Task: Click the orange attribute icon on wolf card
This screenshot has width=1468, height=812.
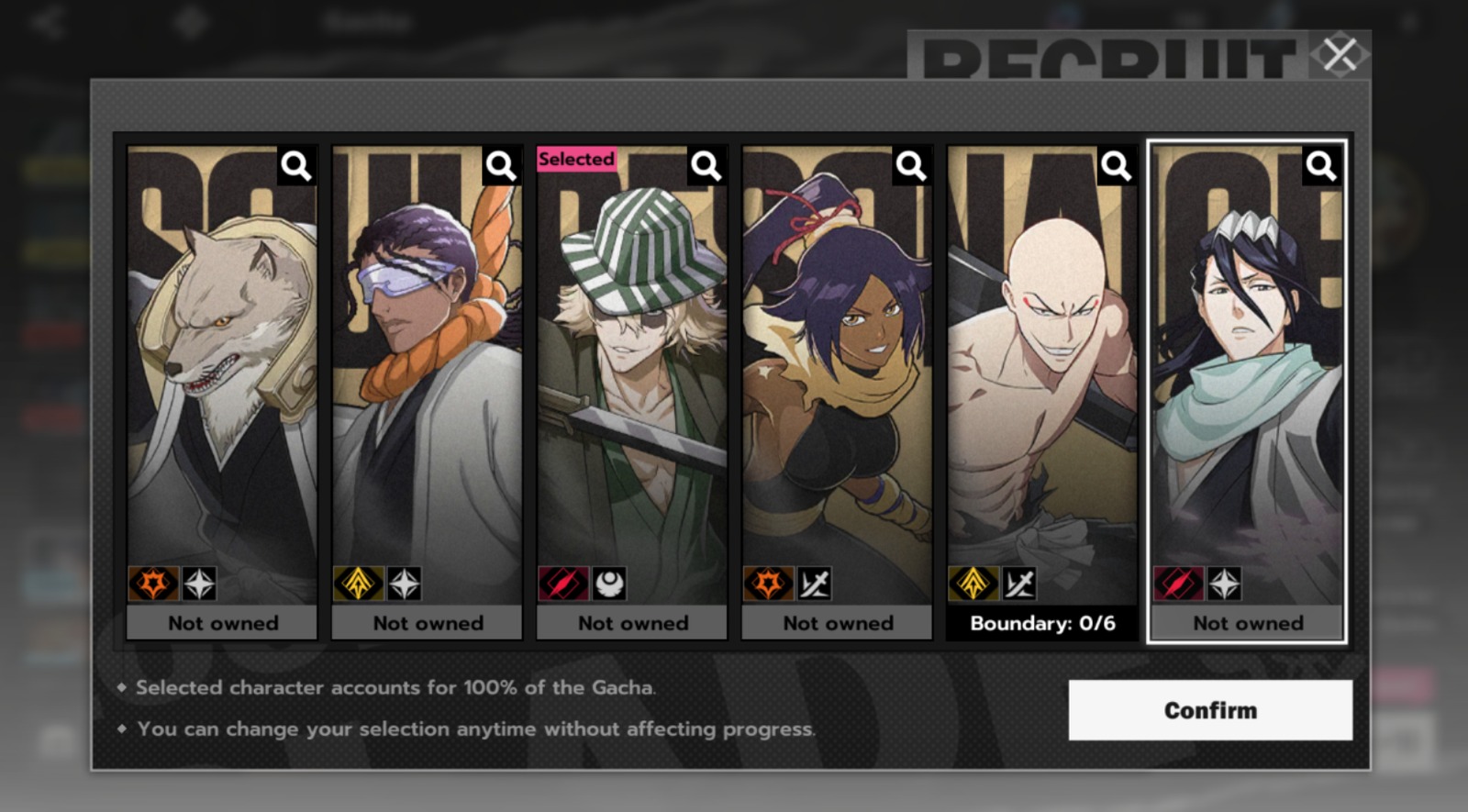Action: [152, 584]
